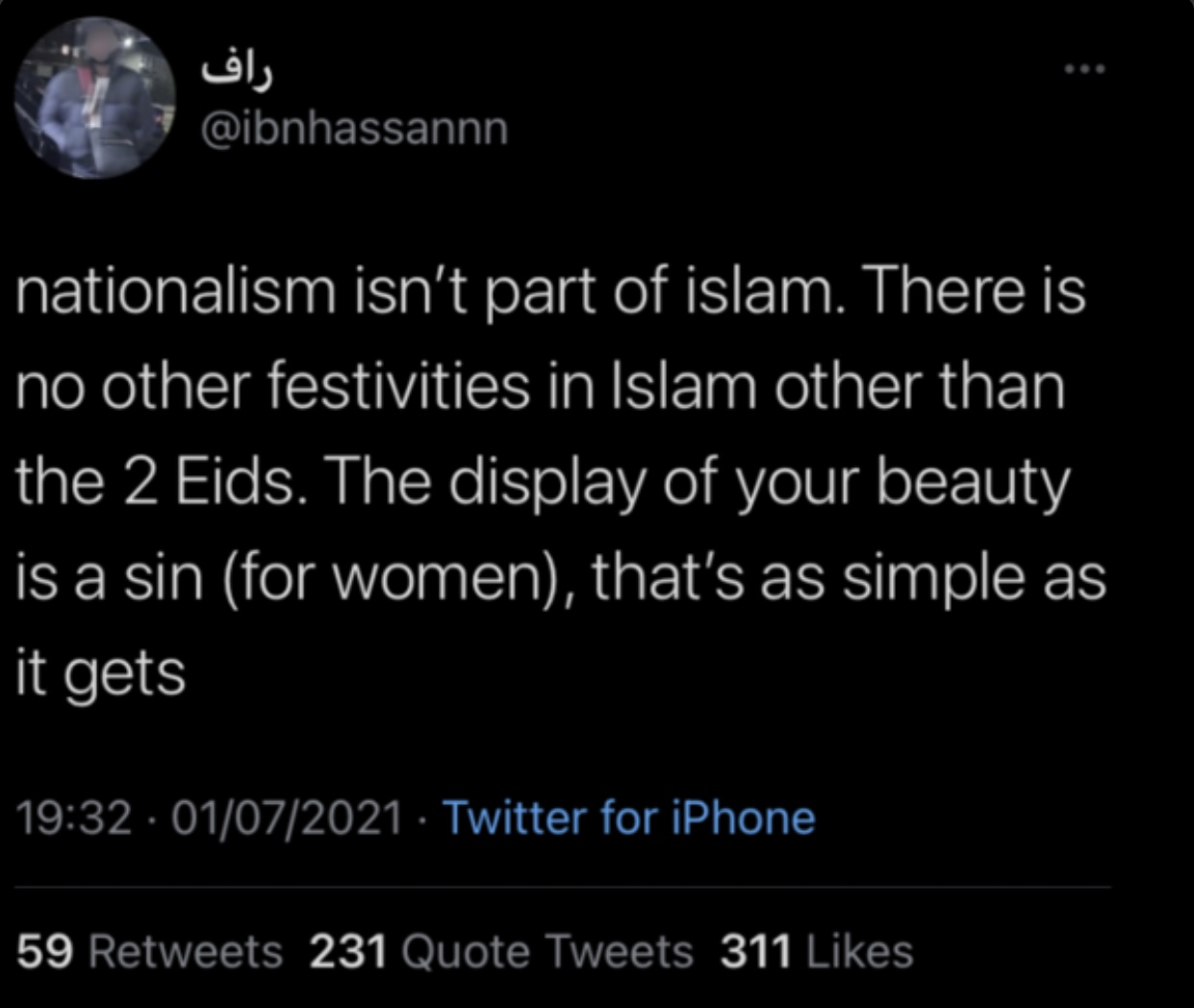Click "it gets" on the last line
The image size is (1194, 1008).
pos(100,673)
